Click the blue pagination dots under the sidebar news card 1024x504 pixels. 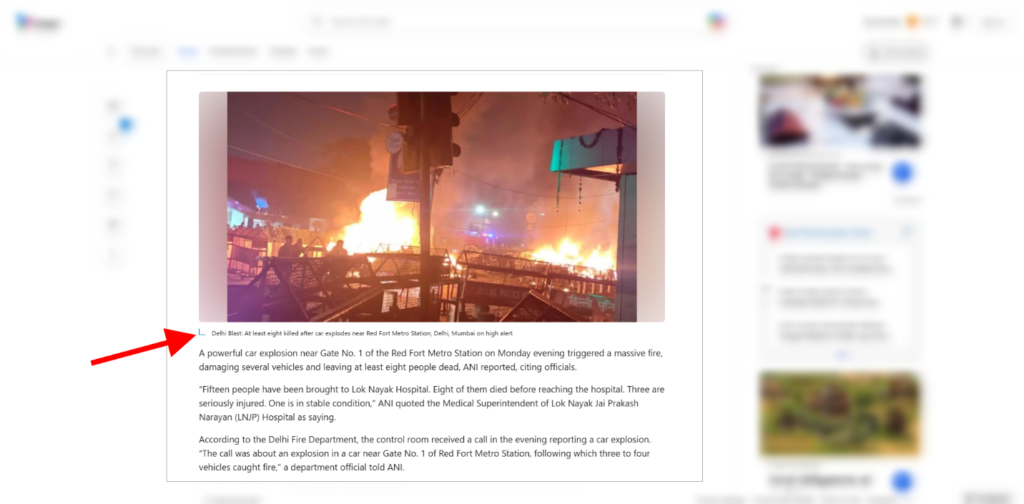(842, 354)
